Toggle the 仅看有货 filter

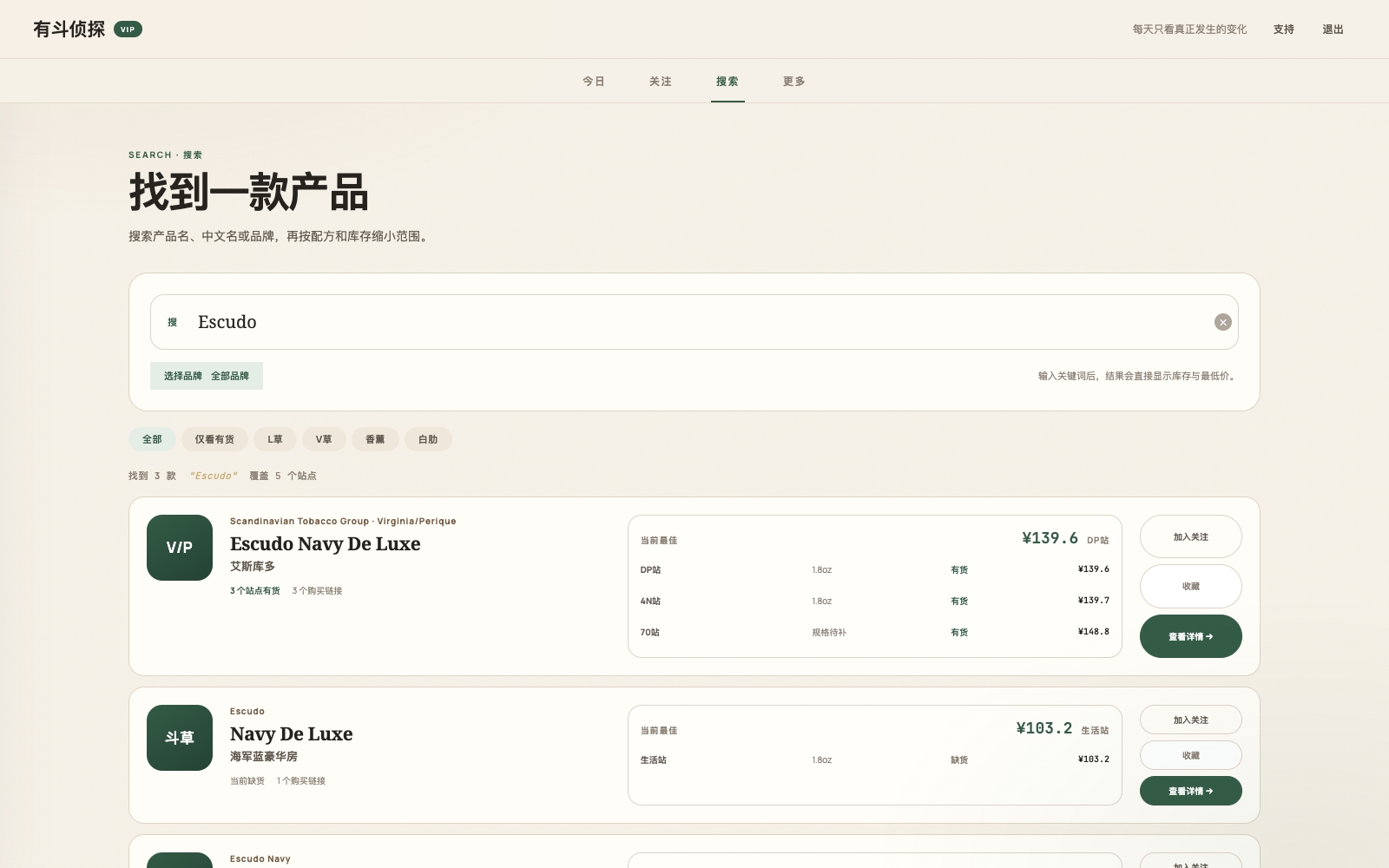coord(214,439)
